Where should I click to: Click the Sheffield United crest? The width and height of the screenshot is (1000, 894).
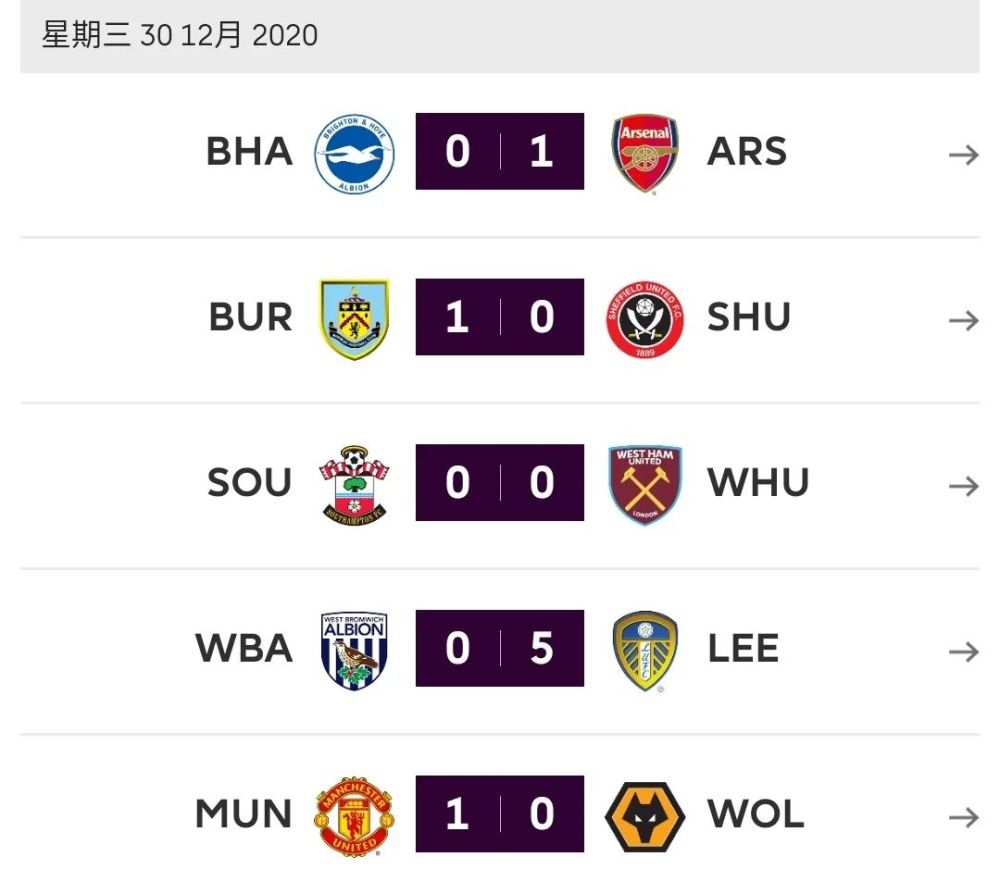tap(645, 319)
